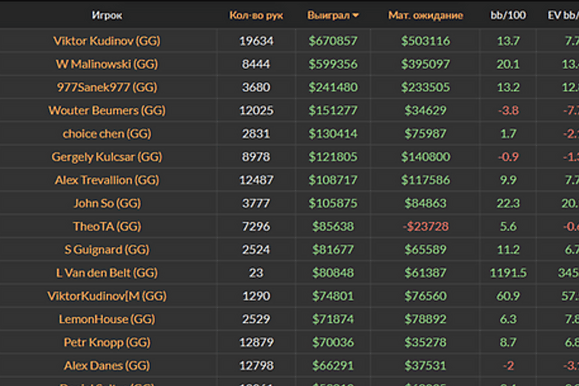Select expected value $34629

tap(425, 110)
